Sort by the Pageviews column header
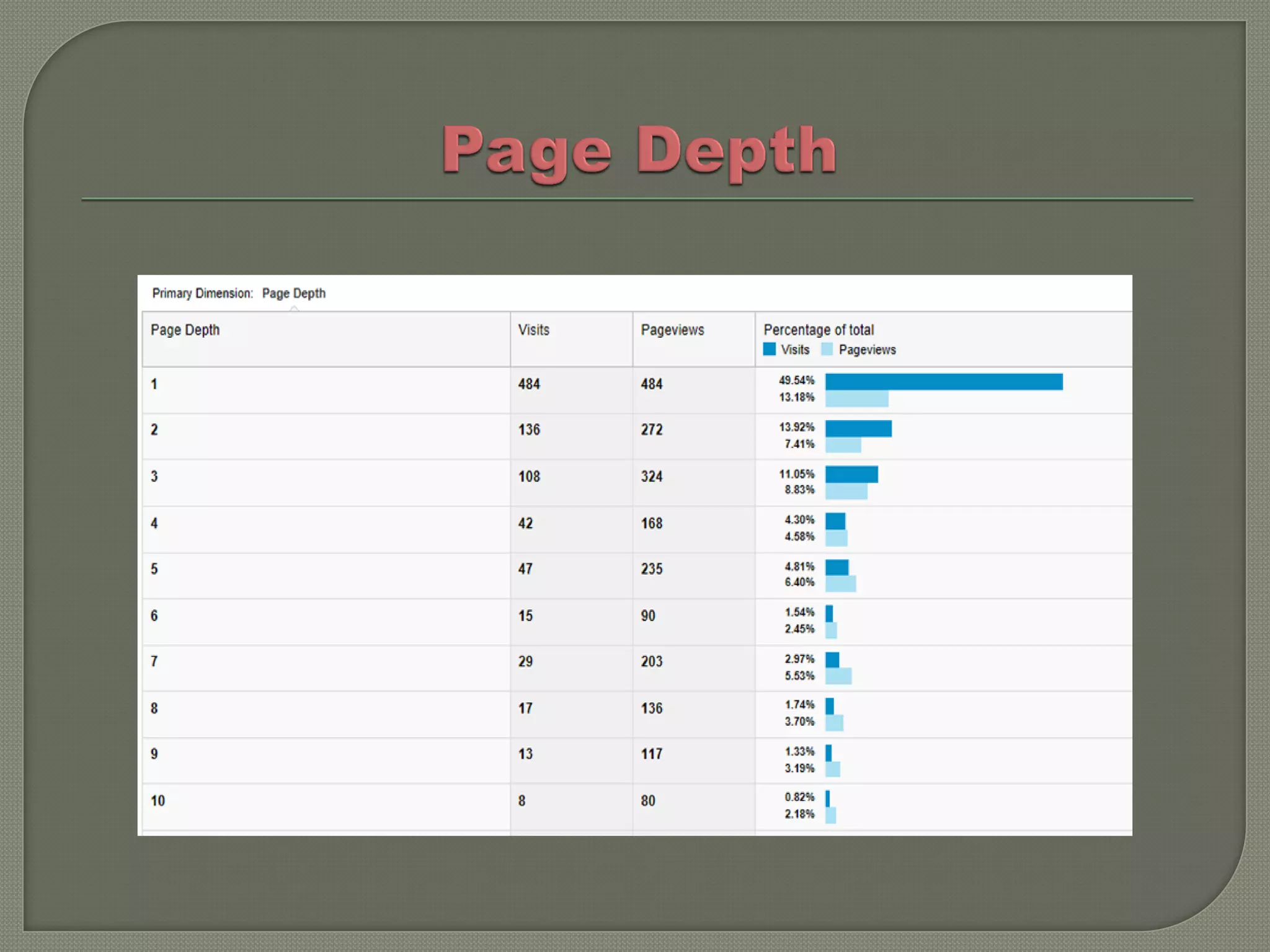This screenshot has height=952, width=1270. (672, 330)
